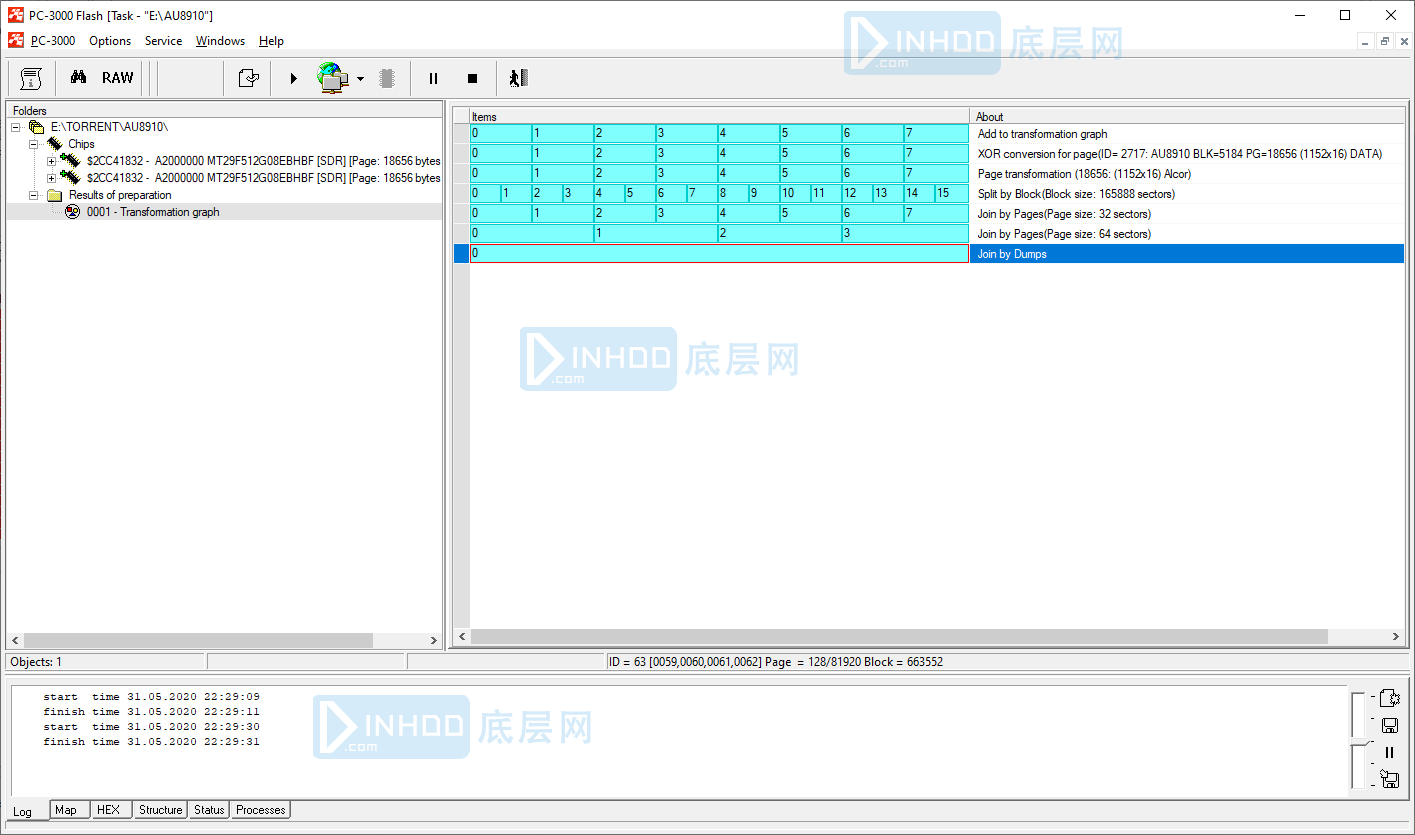Switch to the Status tab
This screenshot has width=1415, height=835.
[209, 810]
